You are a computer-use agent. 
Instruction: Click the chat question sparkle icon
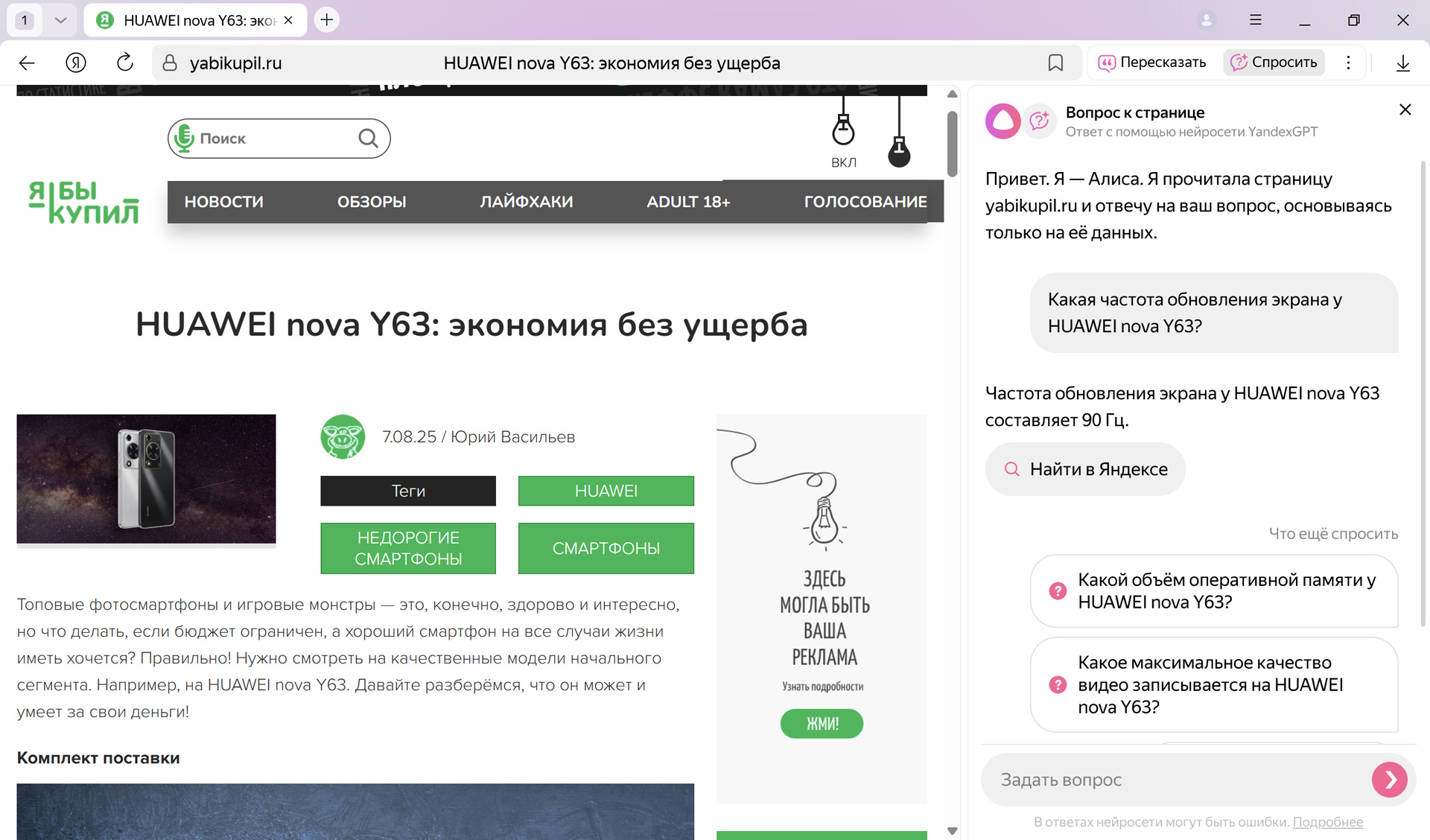tap(1038, 121)
